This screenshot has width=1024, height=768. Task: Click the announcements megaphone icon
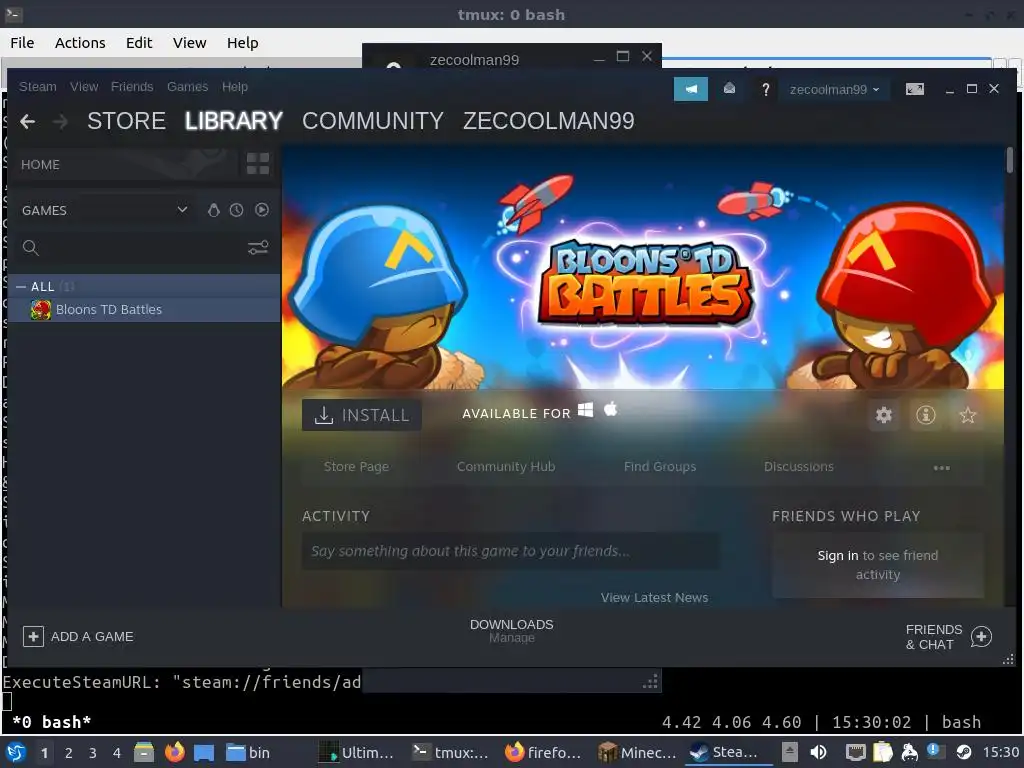(691, 89)
